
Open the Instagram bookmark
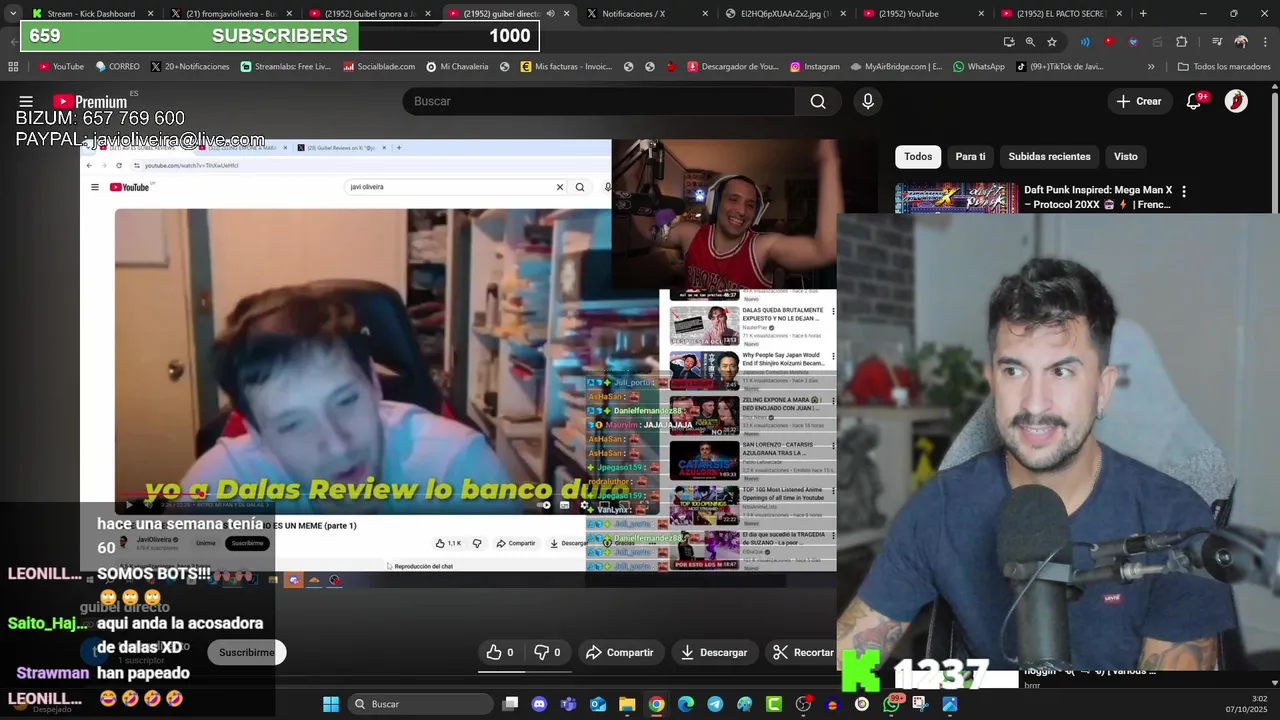815,67
